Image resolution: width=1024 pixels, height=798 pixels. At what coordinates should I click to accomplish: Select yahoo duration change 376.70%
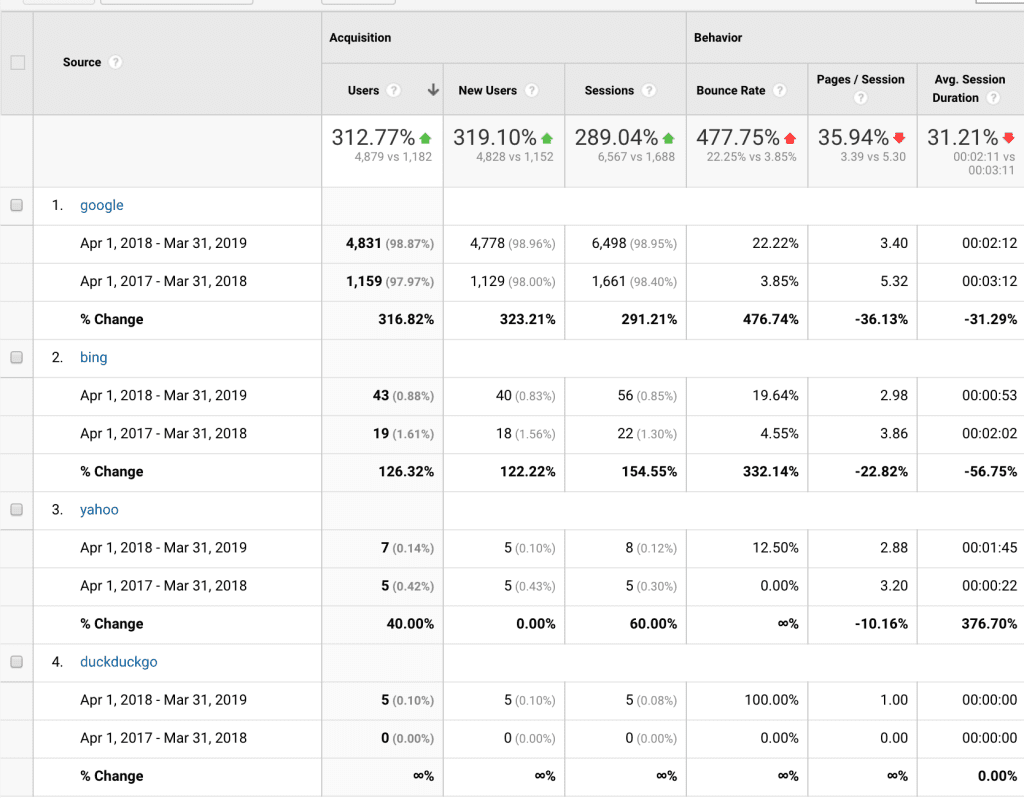tap(989, 624)
